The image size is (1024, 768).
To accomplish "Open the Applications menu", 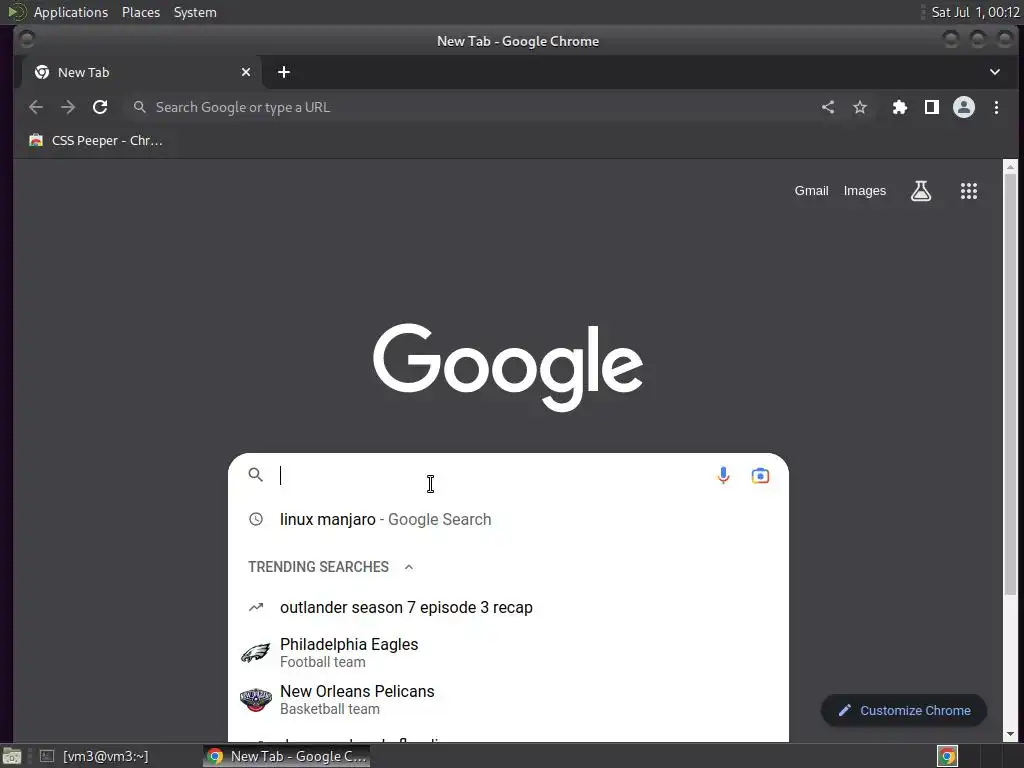I will pos(71,12).
